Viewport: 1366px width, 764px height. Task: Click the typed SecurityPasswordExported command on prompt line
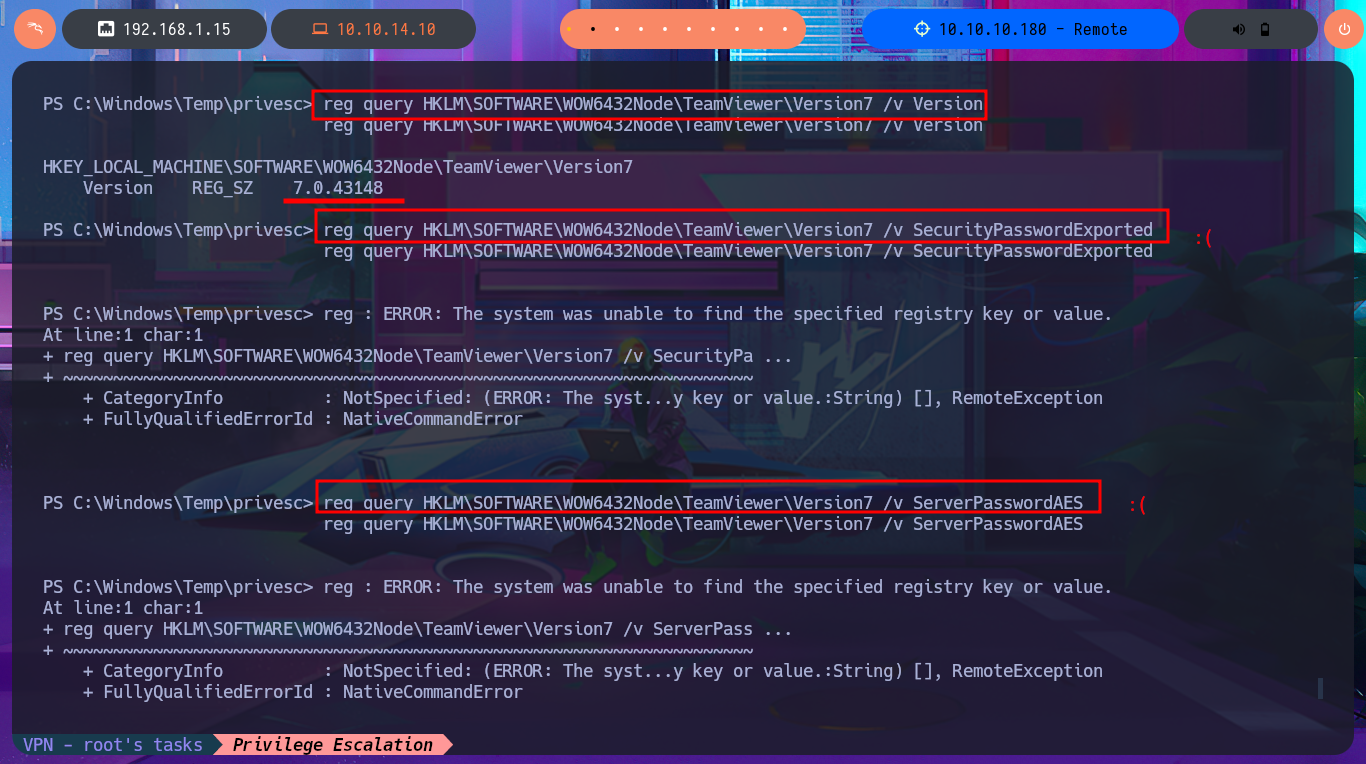point(738,230)
